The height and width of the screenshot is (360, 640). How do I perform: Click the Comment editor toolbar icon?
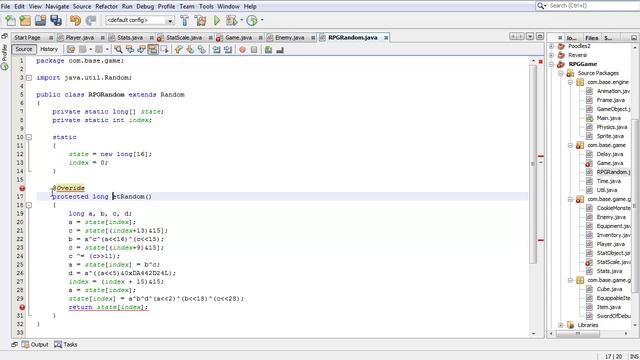268,50
